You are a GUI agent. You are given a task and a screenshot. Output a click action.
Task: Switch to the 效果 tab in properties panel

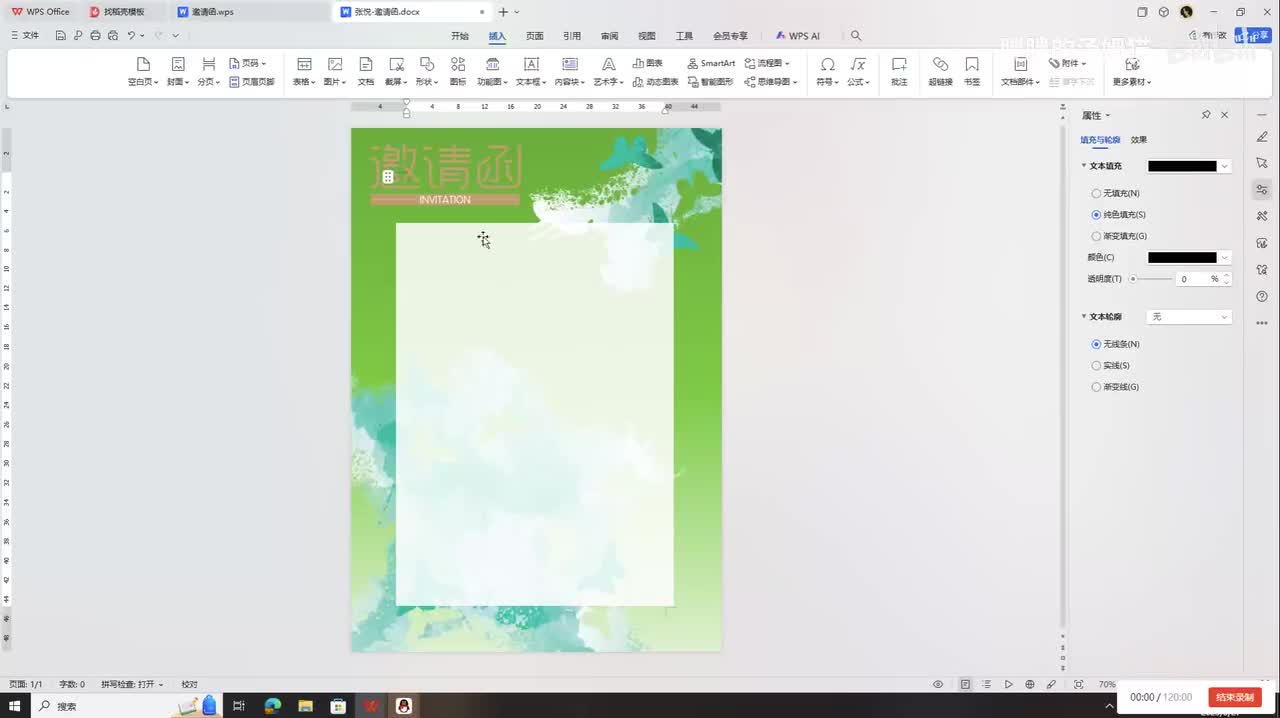point(1139,140)
